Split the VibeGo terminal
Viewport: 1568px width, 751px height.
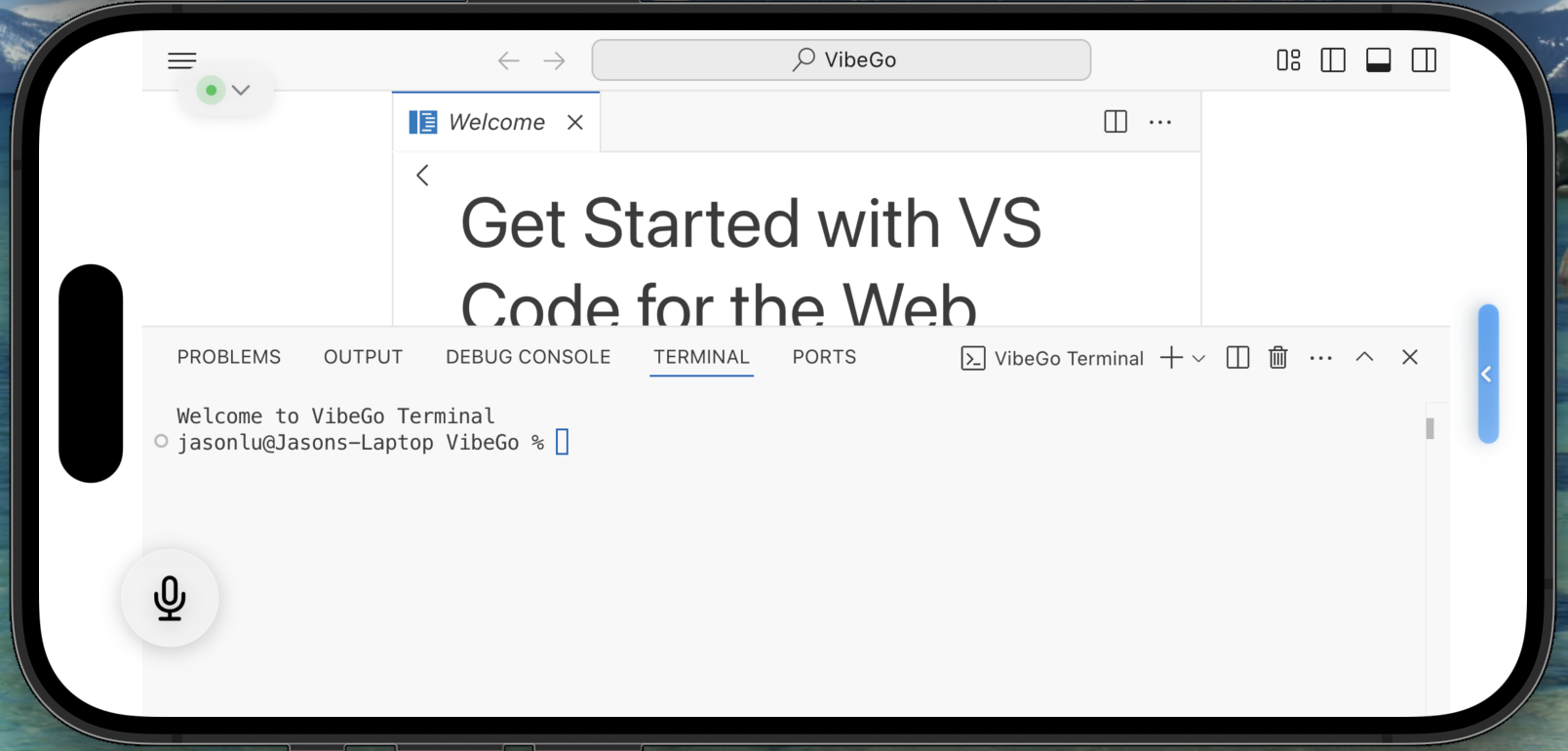click(1237, 358)
